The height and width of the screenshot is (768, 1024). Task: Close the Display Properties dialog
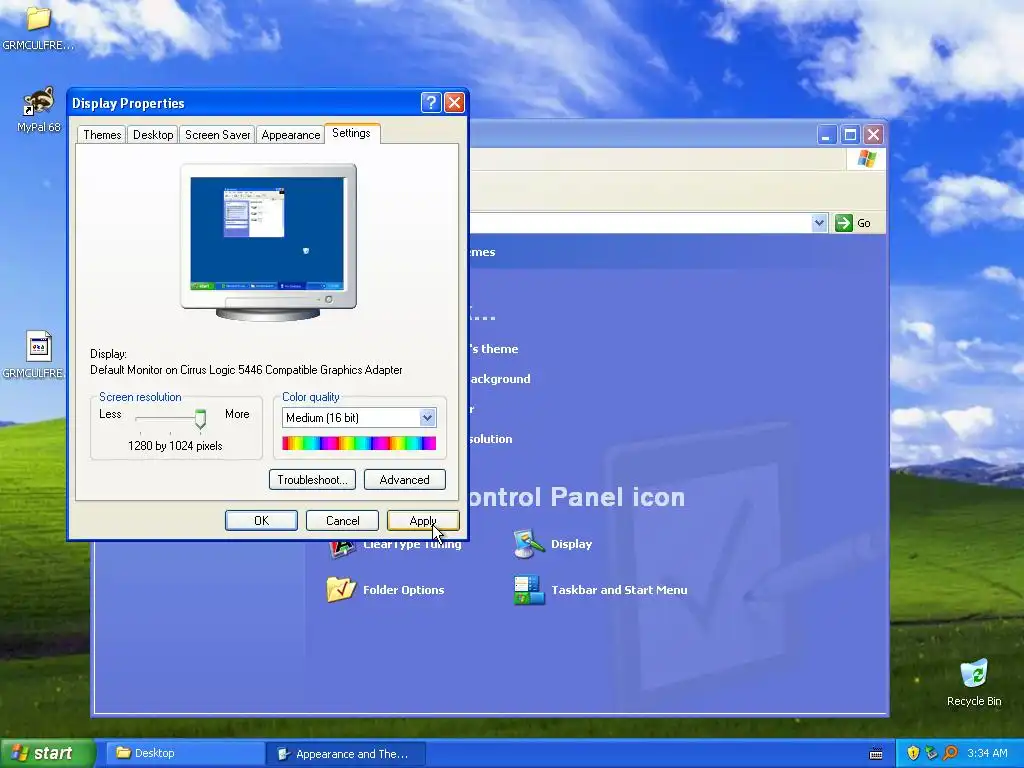(454, 103)
